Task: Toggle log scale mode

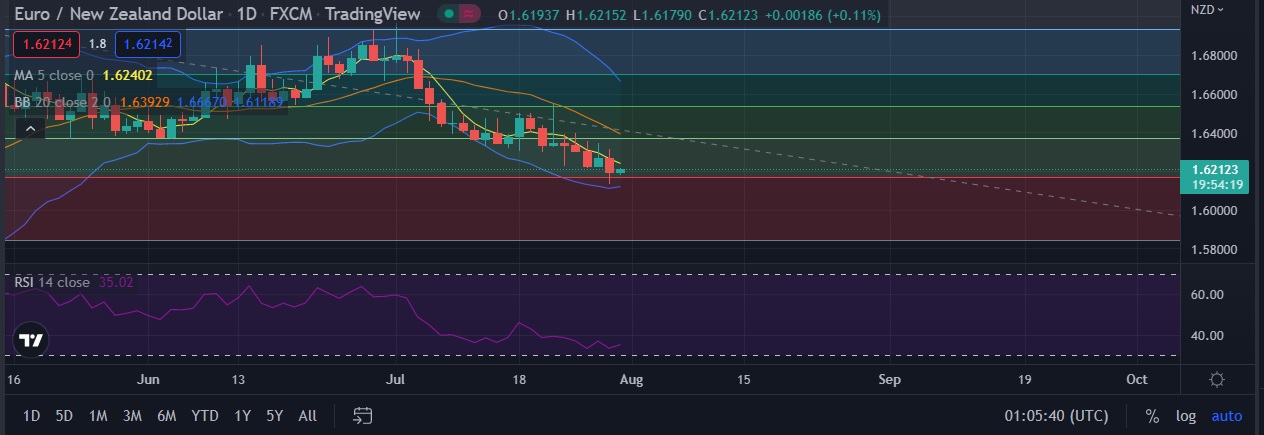Action: tap(1185, 415)
